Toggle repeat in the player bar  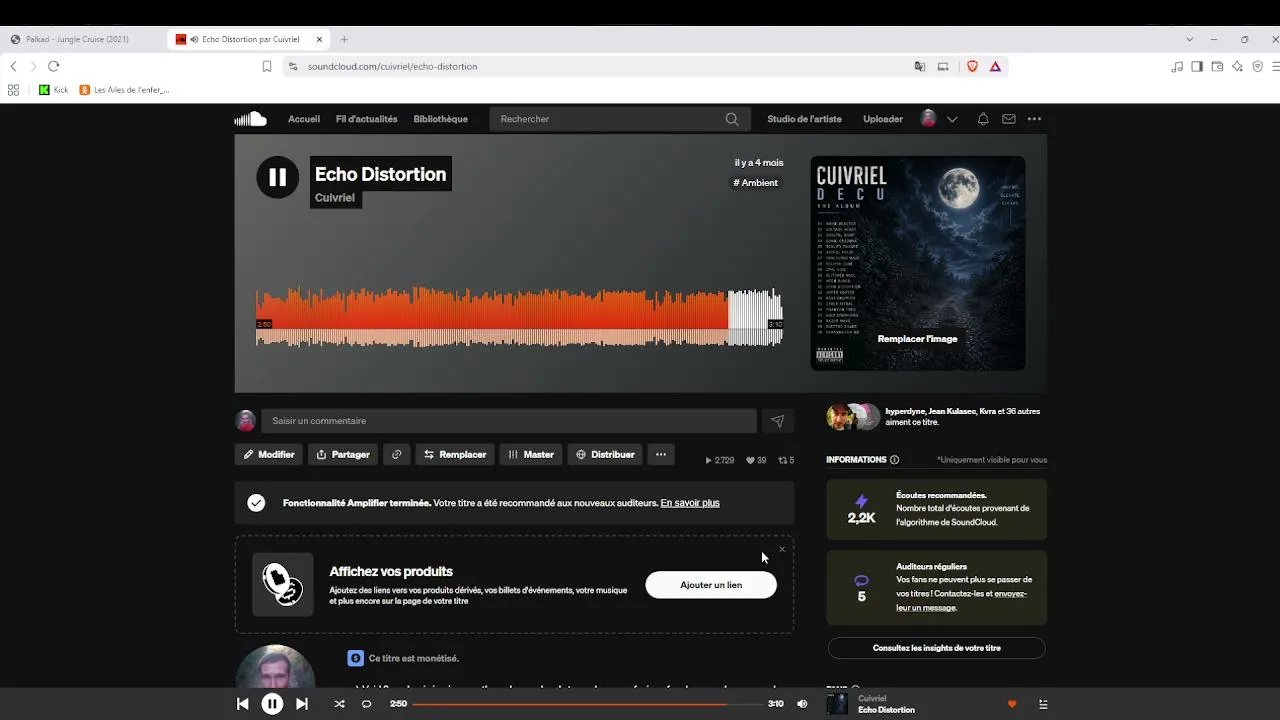366,704
